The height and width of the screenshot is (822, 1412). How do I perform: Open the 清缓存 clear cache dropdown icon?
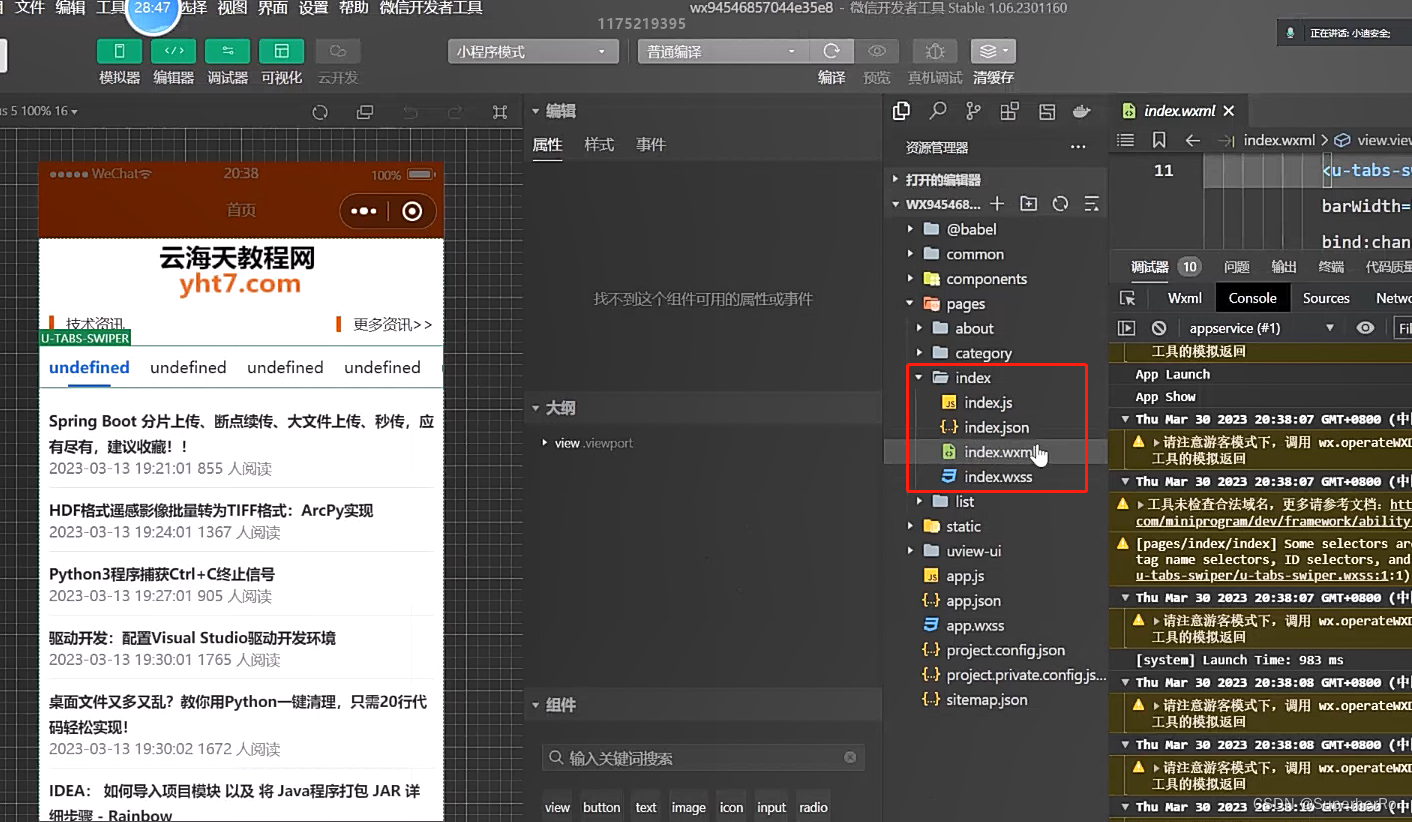click(993, 51)
